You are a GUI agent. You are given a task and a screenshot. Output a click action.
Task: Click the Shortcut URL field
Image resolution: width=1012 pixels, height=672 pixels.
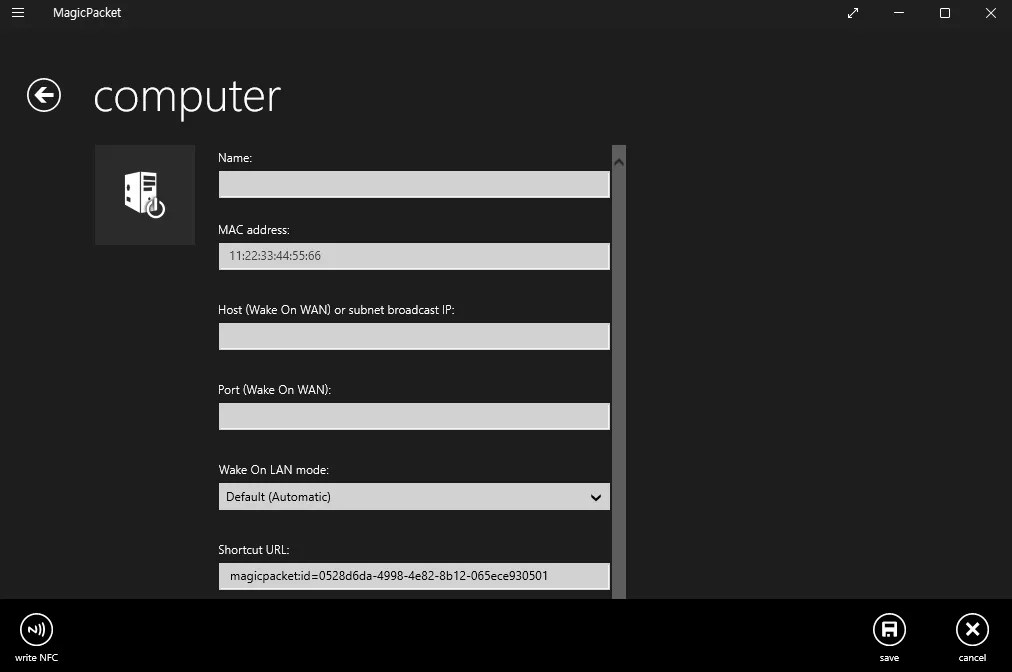[413, 576]
